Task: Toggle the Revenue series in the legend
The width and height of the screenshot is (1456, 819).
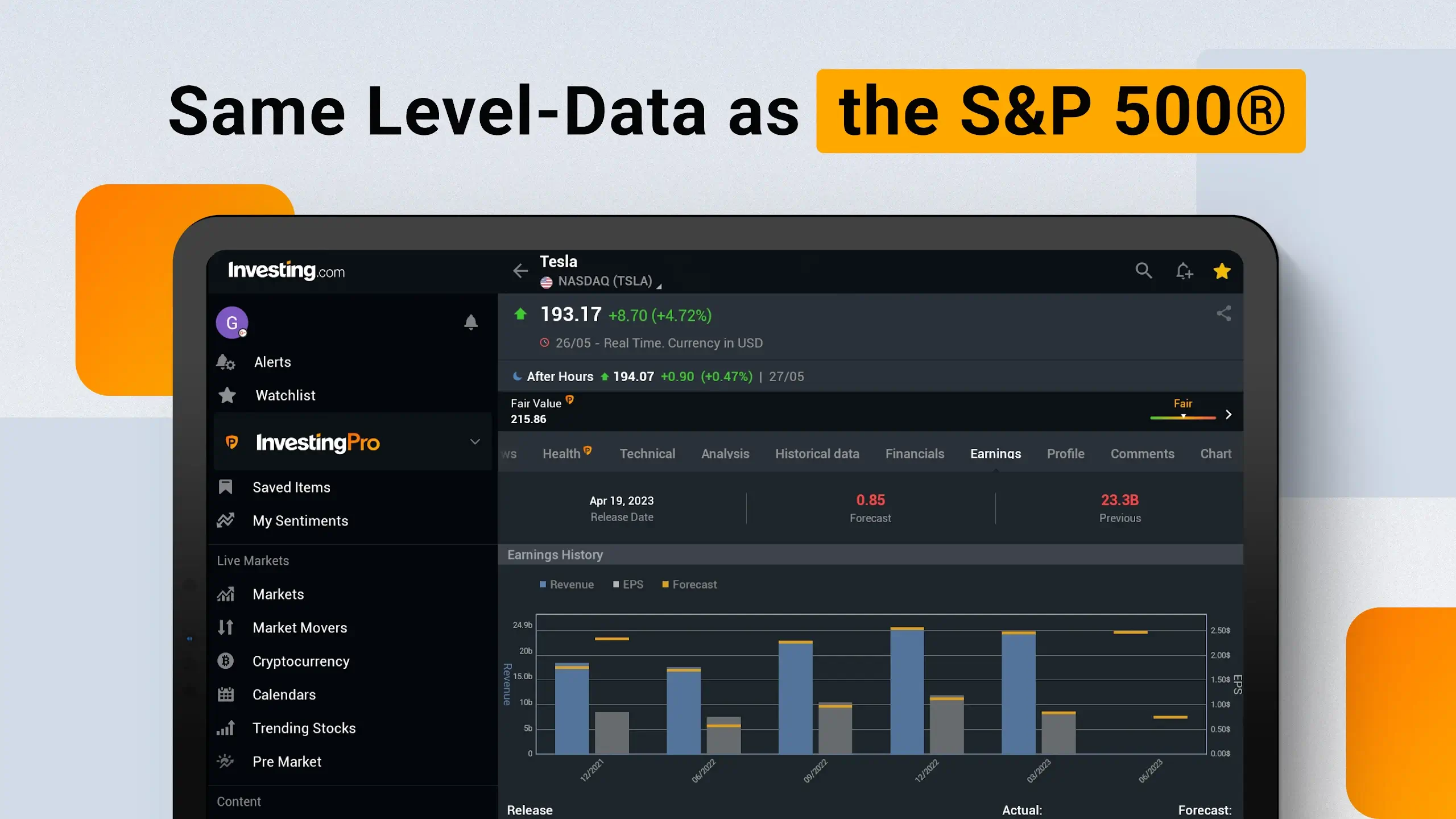Action: 566,584
